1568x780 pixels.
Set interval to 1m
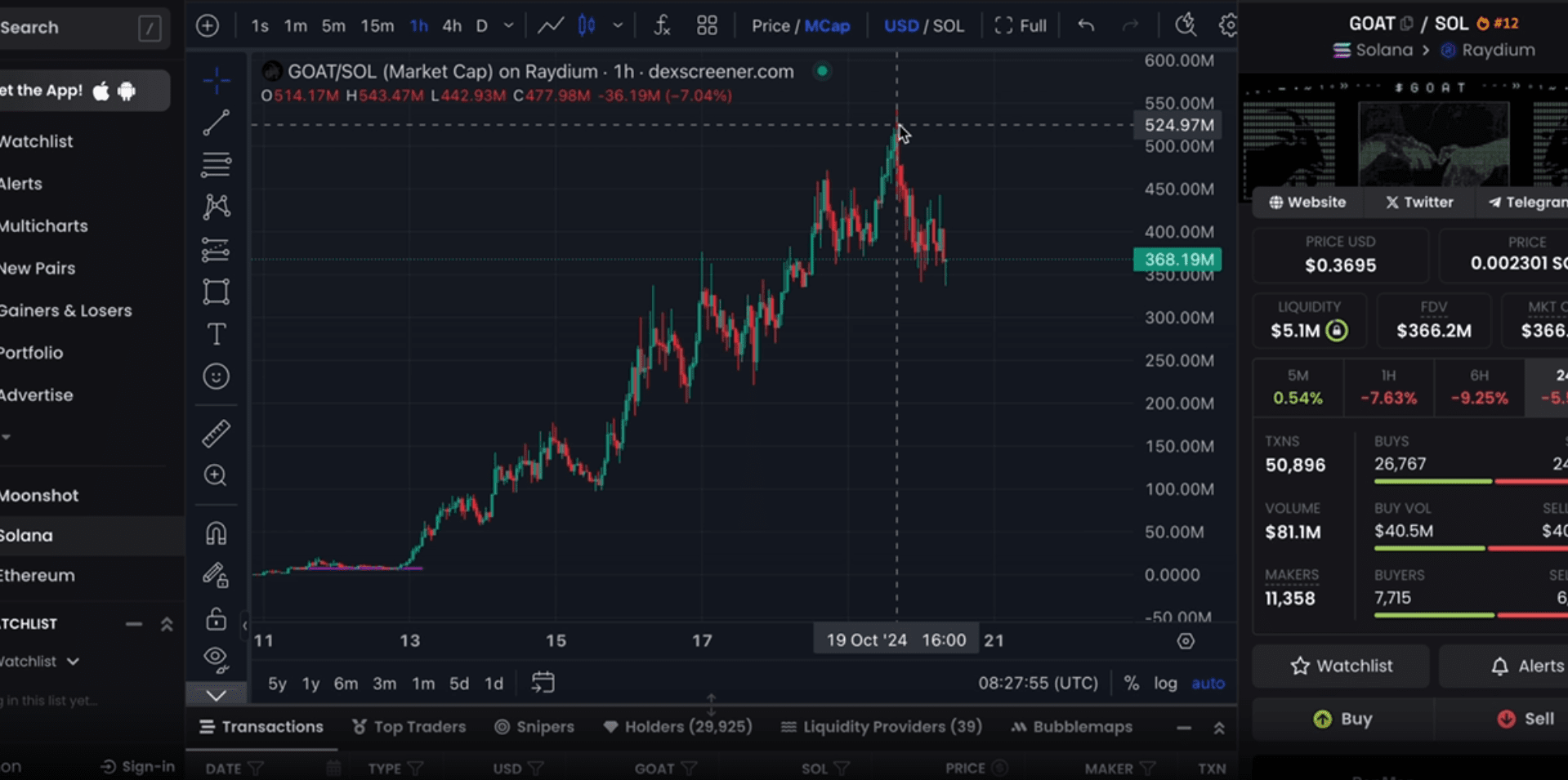295,26
